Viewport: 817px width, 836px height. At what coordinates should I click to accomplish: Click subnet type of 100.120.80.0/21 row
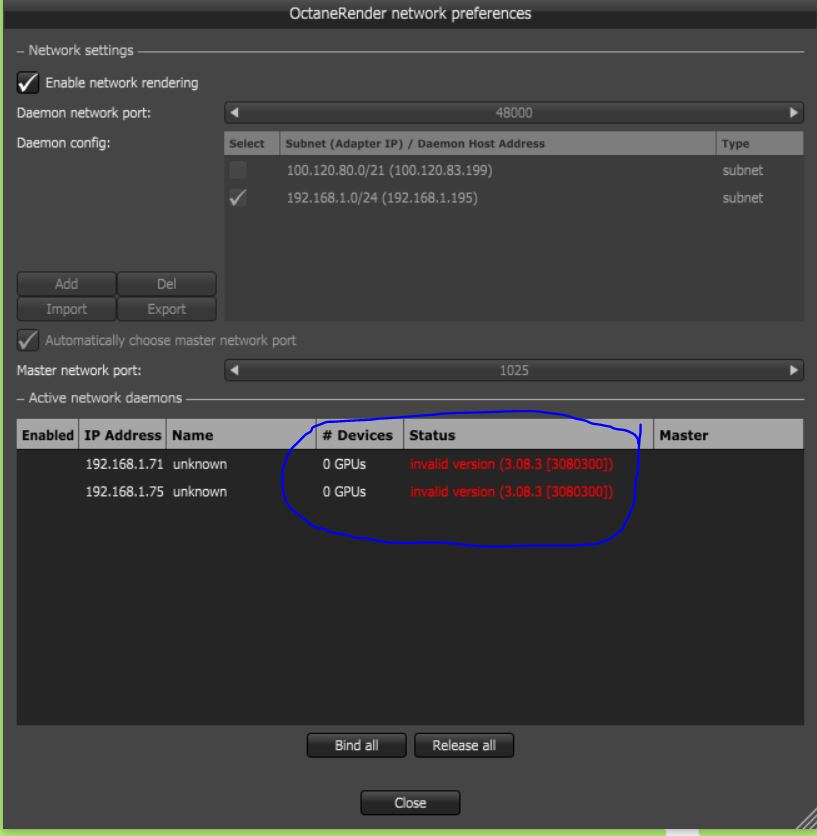click(742, 170)
